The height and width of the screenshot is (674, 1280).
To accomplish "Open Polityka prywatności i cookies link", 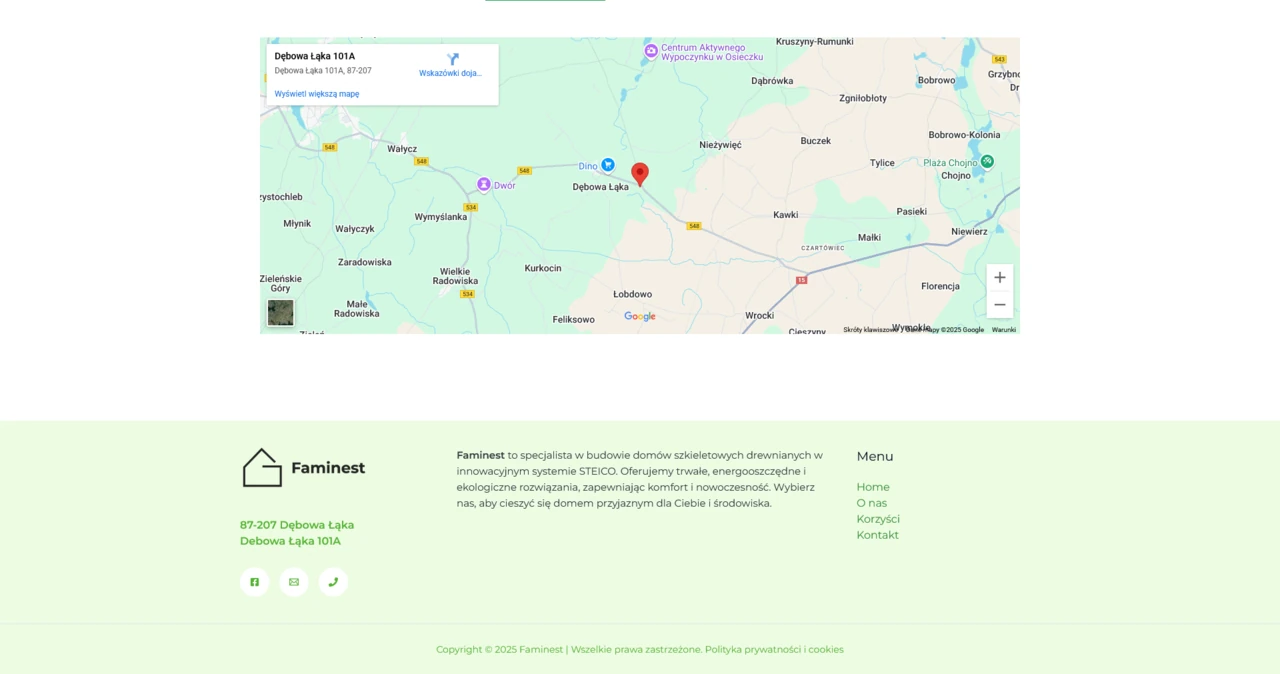I will pyautogui.click(x=774, y=649).
